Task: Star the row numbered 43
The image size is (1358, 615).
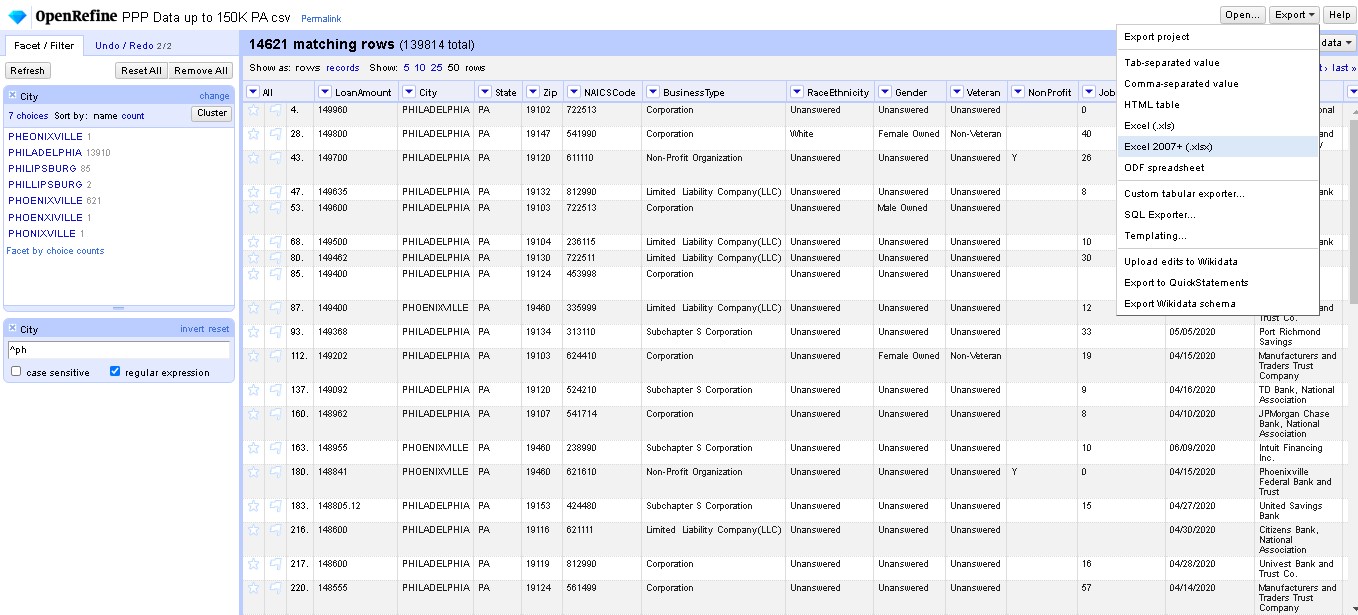Action: [x=253, y=158]
